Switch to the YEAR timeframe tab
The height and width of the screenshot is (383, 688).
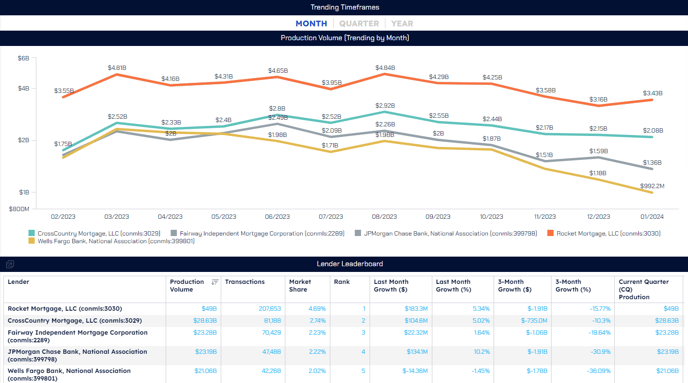click(402, 24)
